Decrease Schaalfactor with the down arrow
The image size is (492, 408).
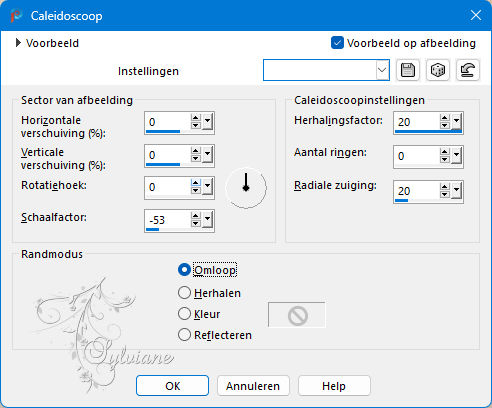[x=196, y=223]
